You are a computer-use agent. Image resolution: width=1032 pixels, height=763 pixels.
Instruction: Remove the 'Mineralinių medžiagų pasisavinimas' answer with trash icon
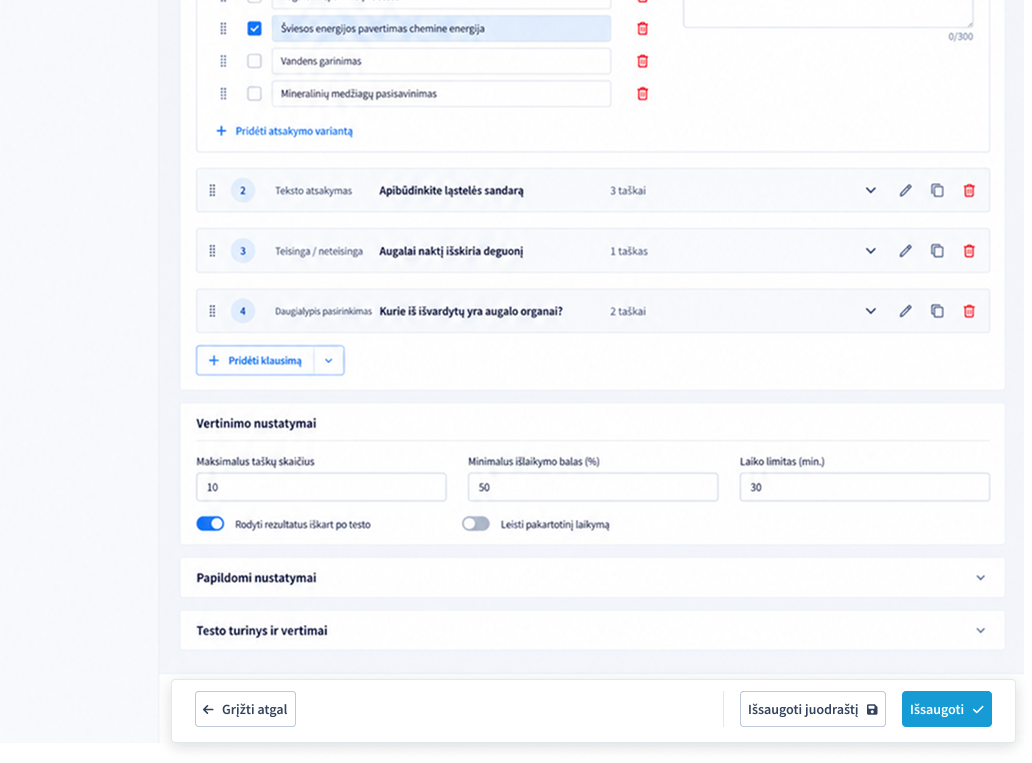(x=642, y=93)
